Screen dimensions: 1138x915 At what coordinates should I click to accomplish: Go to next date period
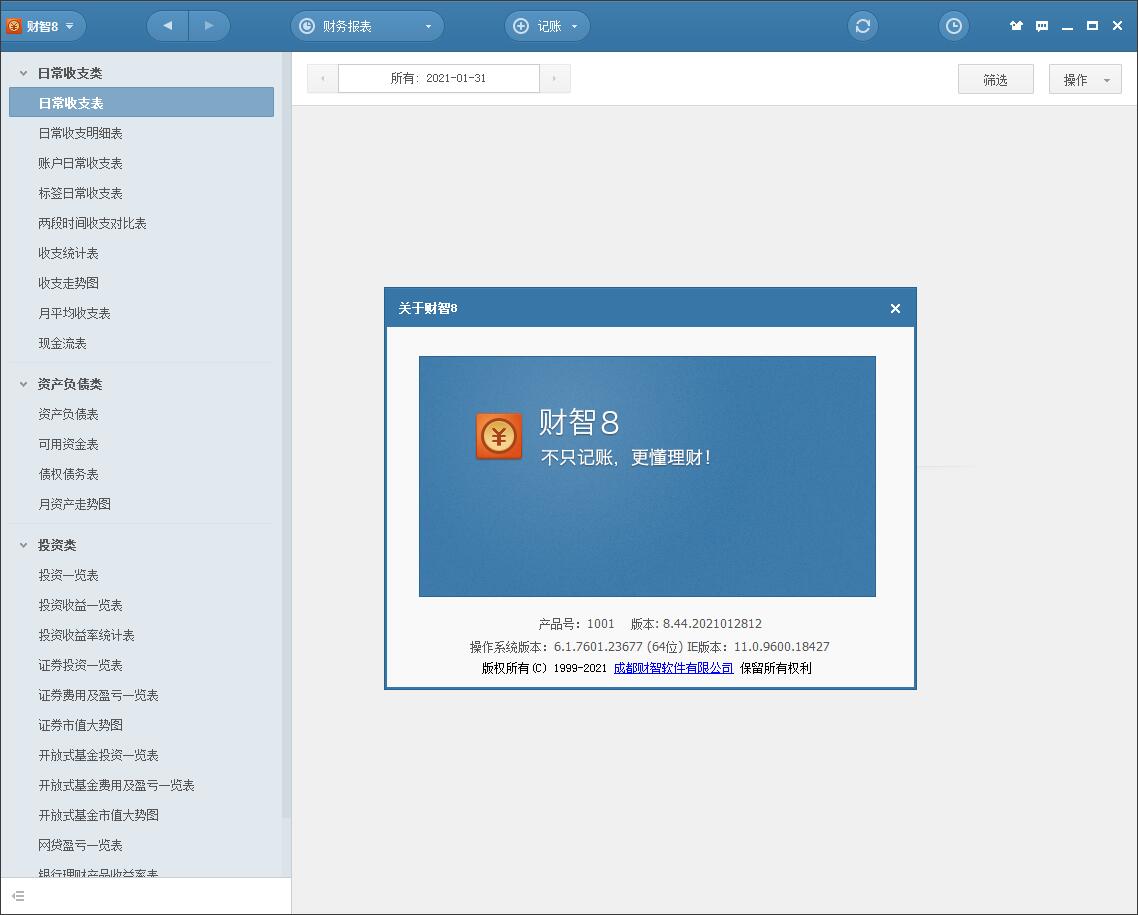(554, 78)
